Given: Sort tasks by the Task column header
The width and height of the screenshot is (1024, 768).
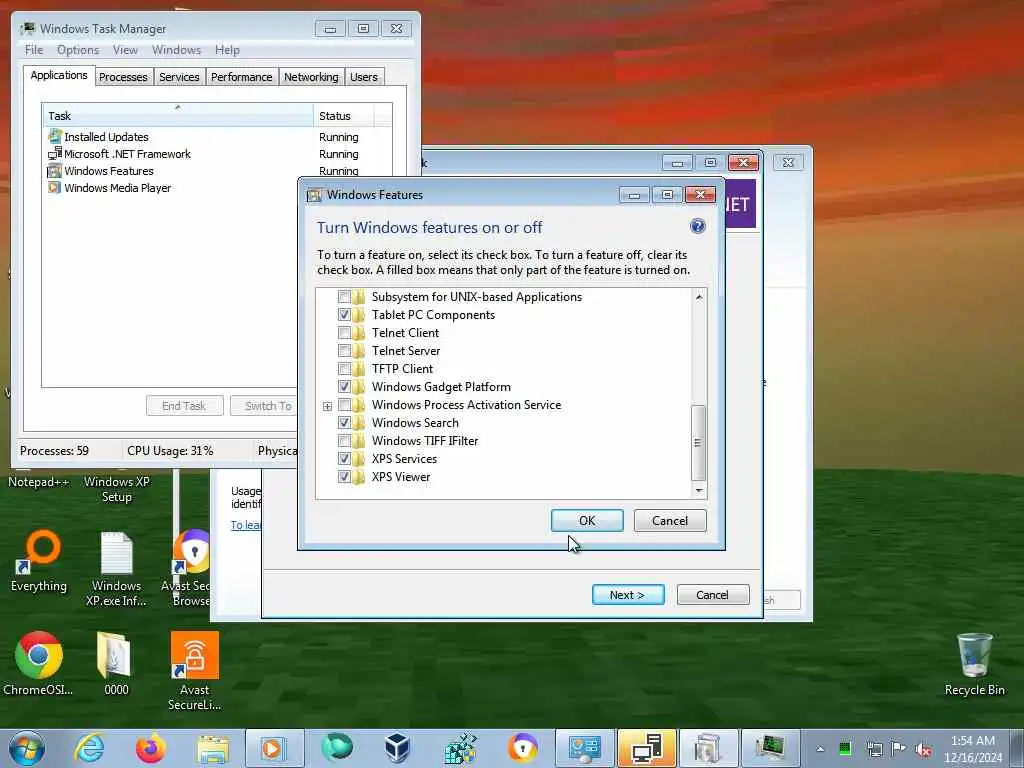Looking at the screenshot, I should pyautogui.click(x=177, y=116).
